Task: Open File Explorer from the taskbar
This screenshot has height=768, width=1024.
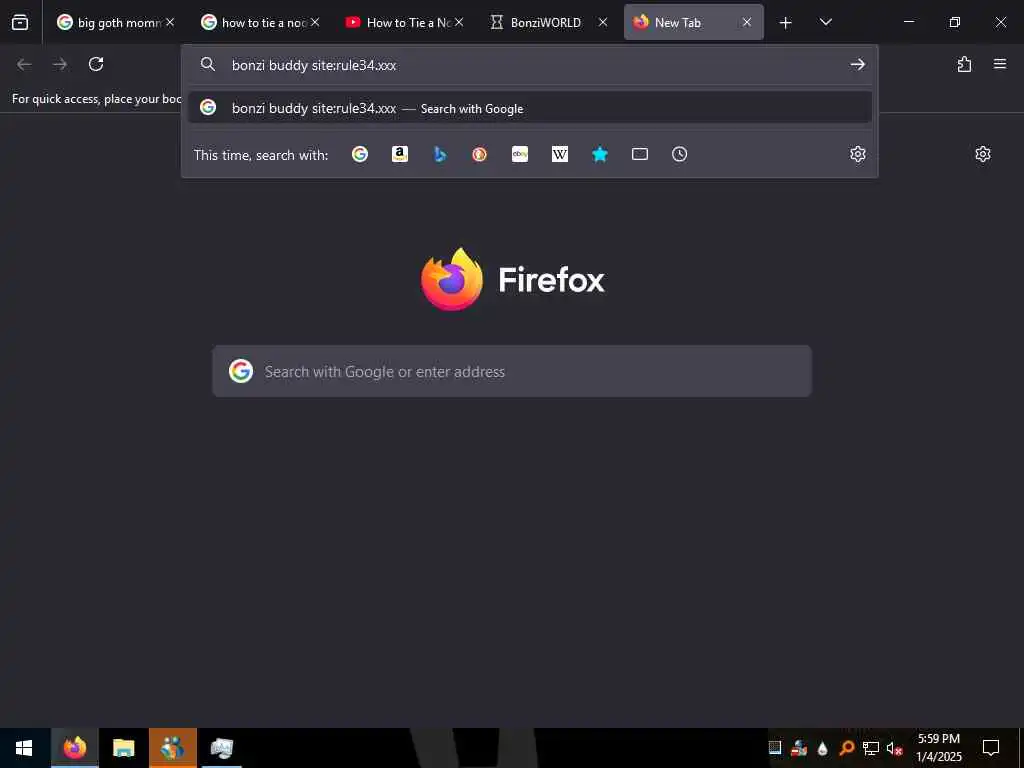Action: coord(123,748)
